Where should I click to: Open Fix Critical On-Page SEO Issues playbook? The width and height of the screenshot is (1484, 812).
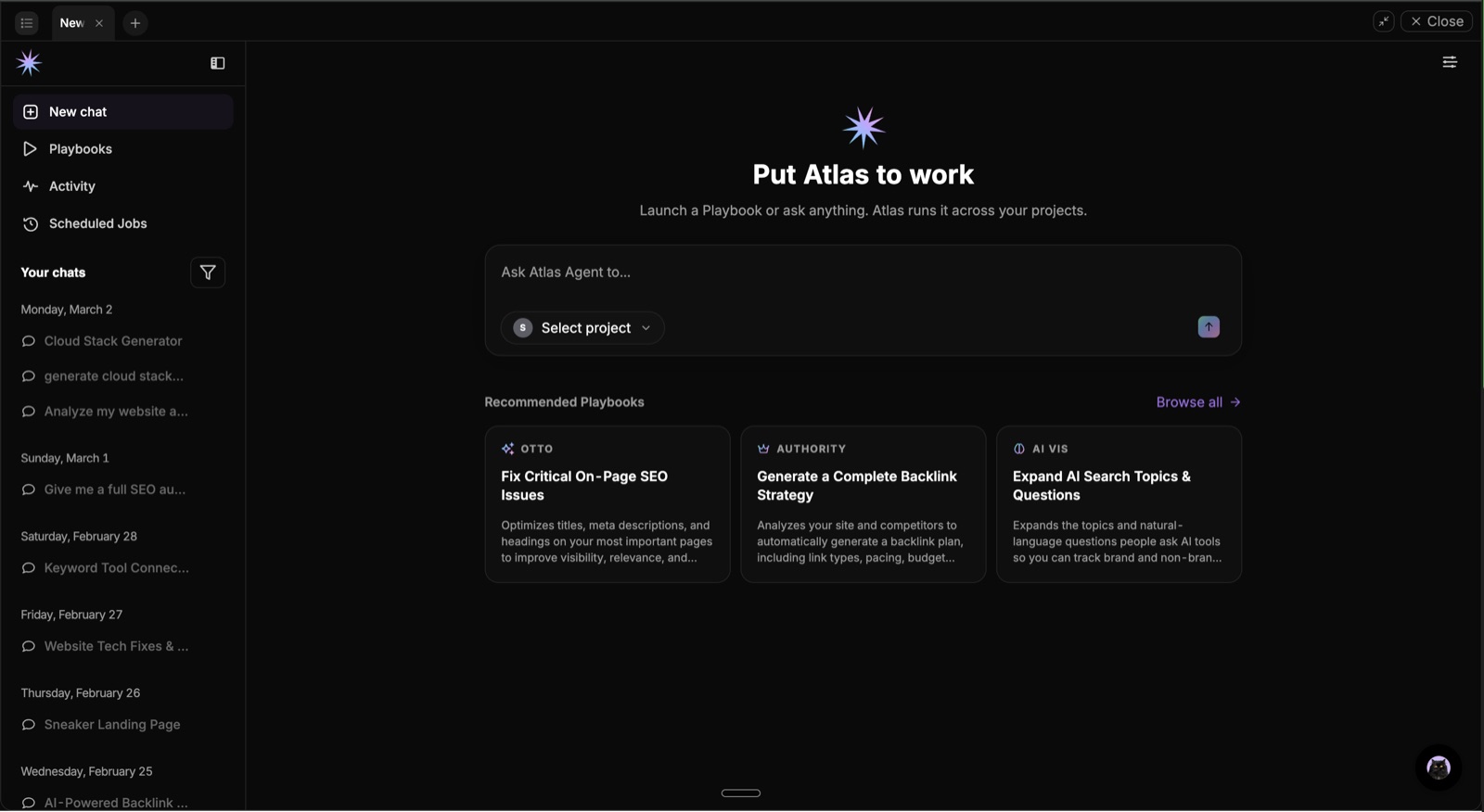click(608, 504)
